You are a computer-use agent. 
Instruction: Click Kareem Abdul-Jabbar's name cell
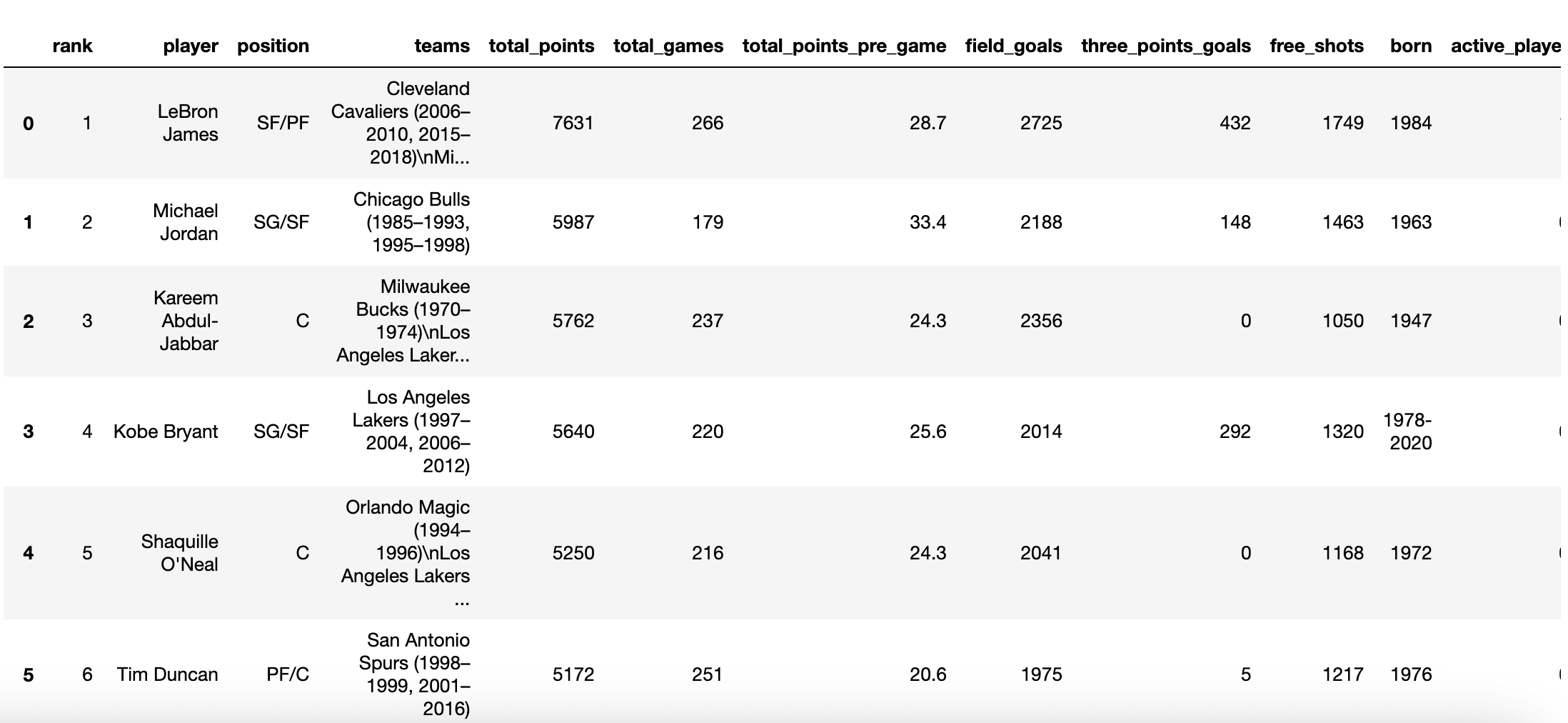point(186,321)
